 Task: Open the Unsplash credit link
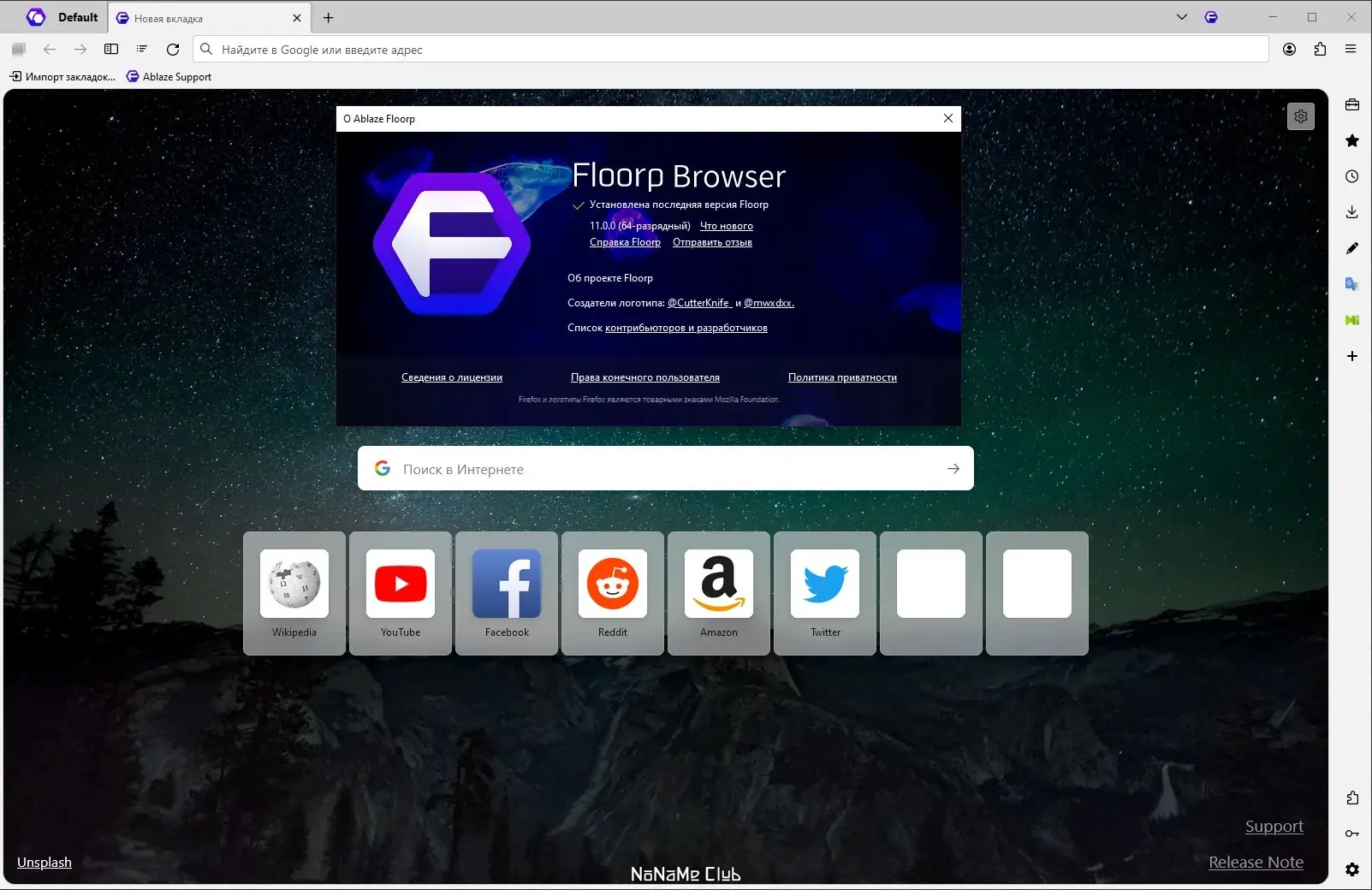(45, 863)
